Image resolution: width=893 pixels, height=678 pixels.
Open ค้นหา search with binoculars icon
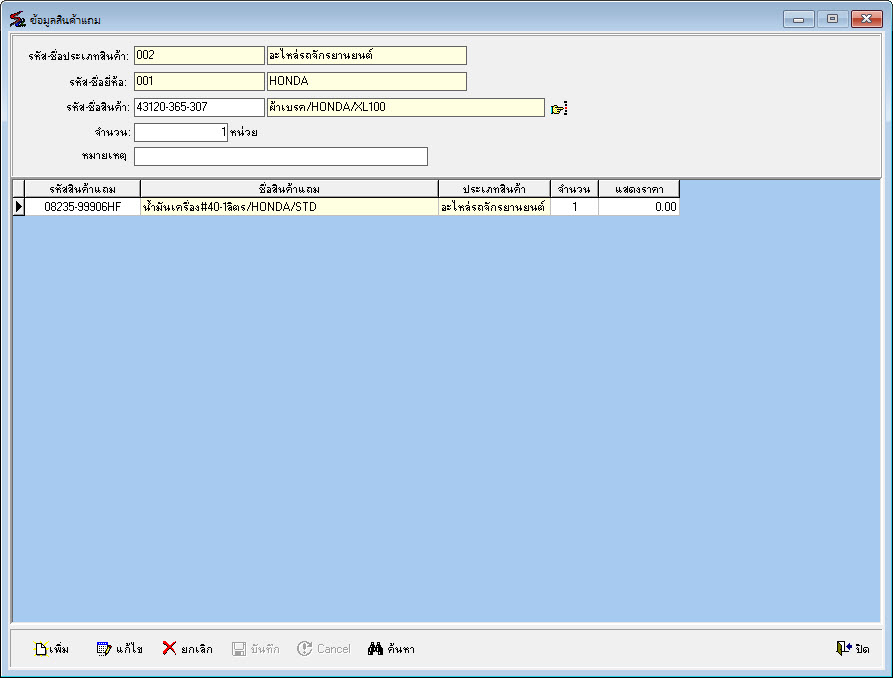(391, 649)
